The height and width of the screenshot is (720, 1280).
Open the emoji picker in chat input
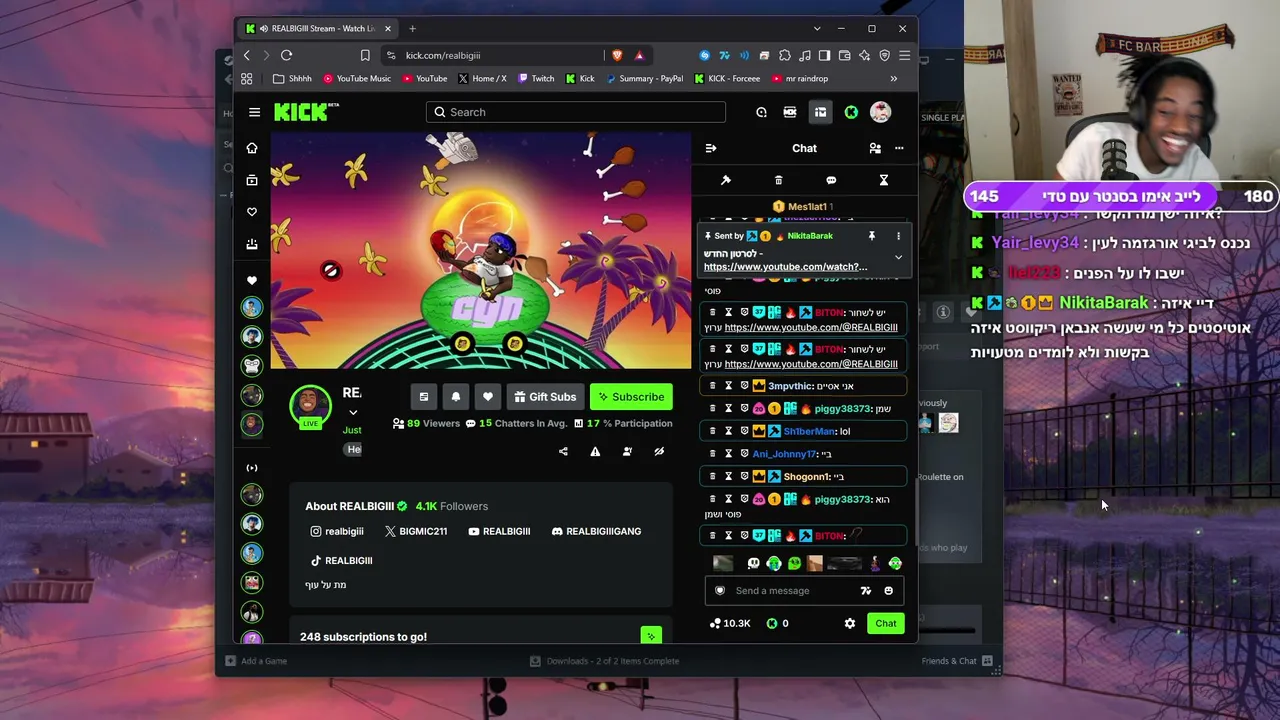click(x=888, y=591)
